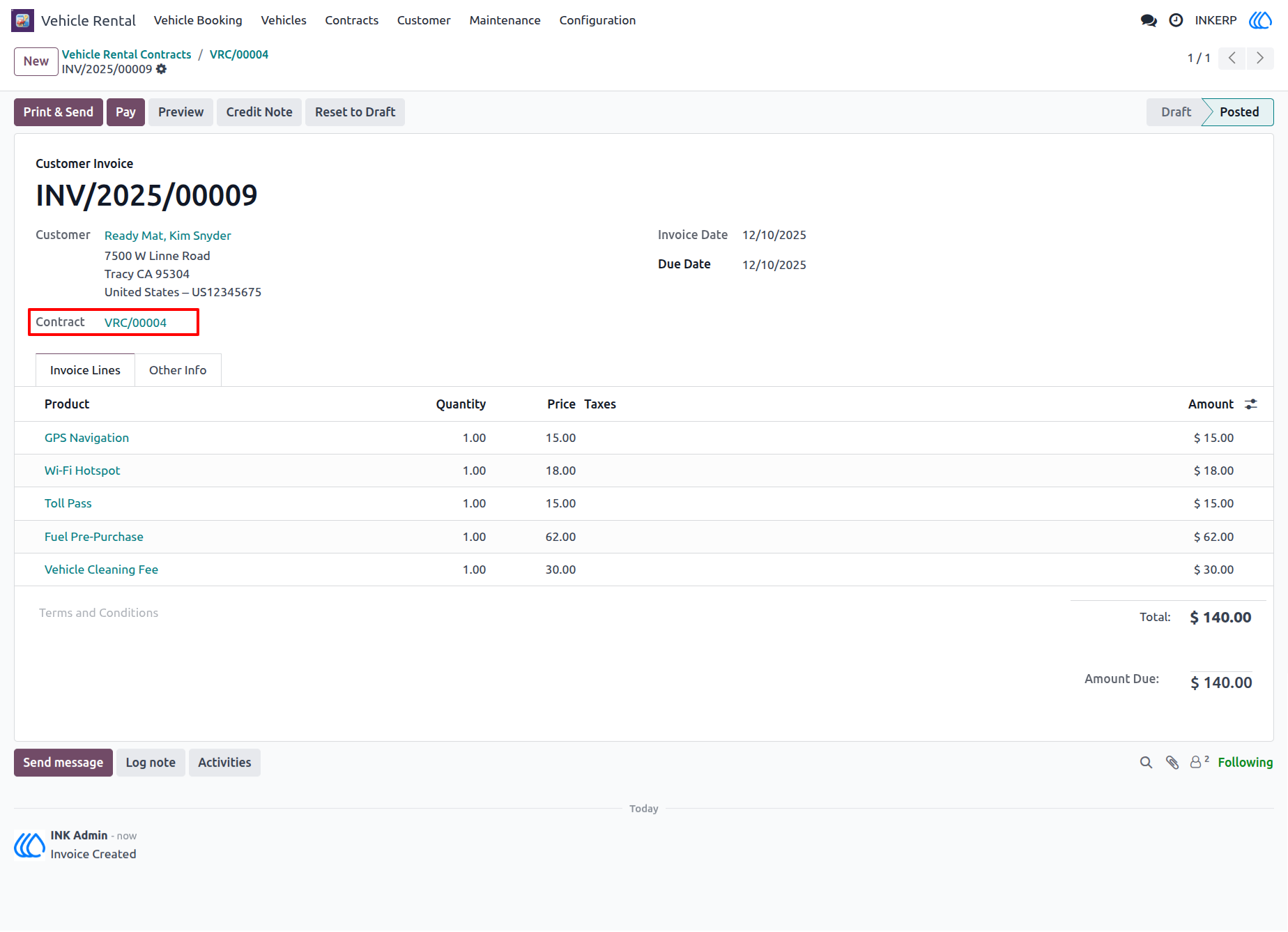Open the Contracts menu

pos(352,20)
